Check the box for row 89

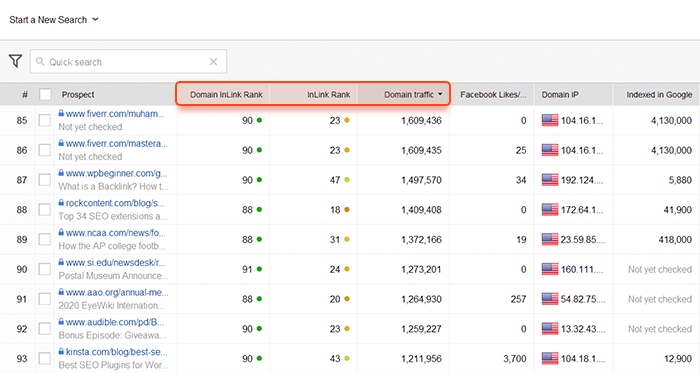pyautogui.click(x=45, y=240)
